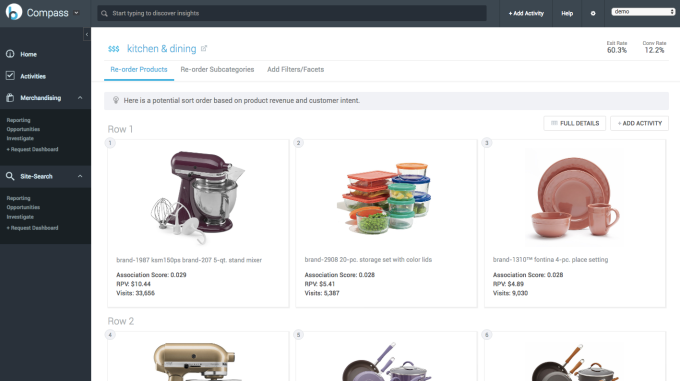Open the Compass app dropdown arrow

76,13
